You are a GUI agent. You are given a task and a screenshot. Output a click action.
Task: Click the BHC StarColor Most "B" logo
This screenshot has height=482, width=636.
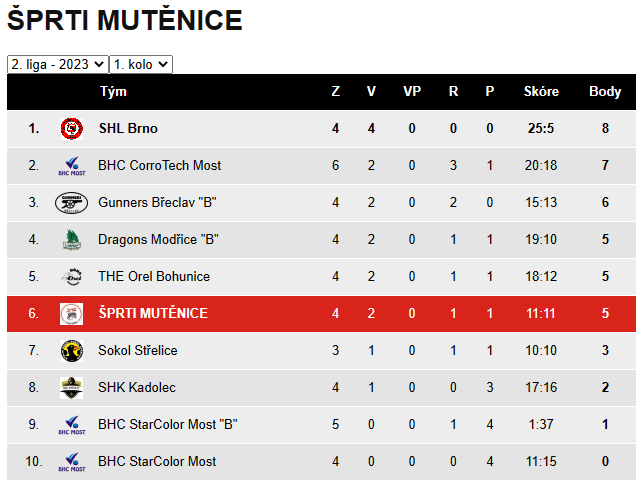coord(72,425)
